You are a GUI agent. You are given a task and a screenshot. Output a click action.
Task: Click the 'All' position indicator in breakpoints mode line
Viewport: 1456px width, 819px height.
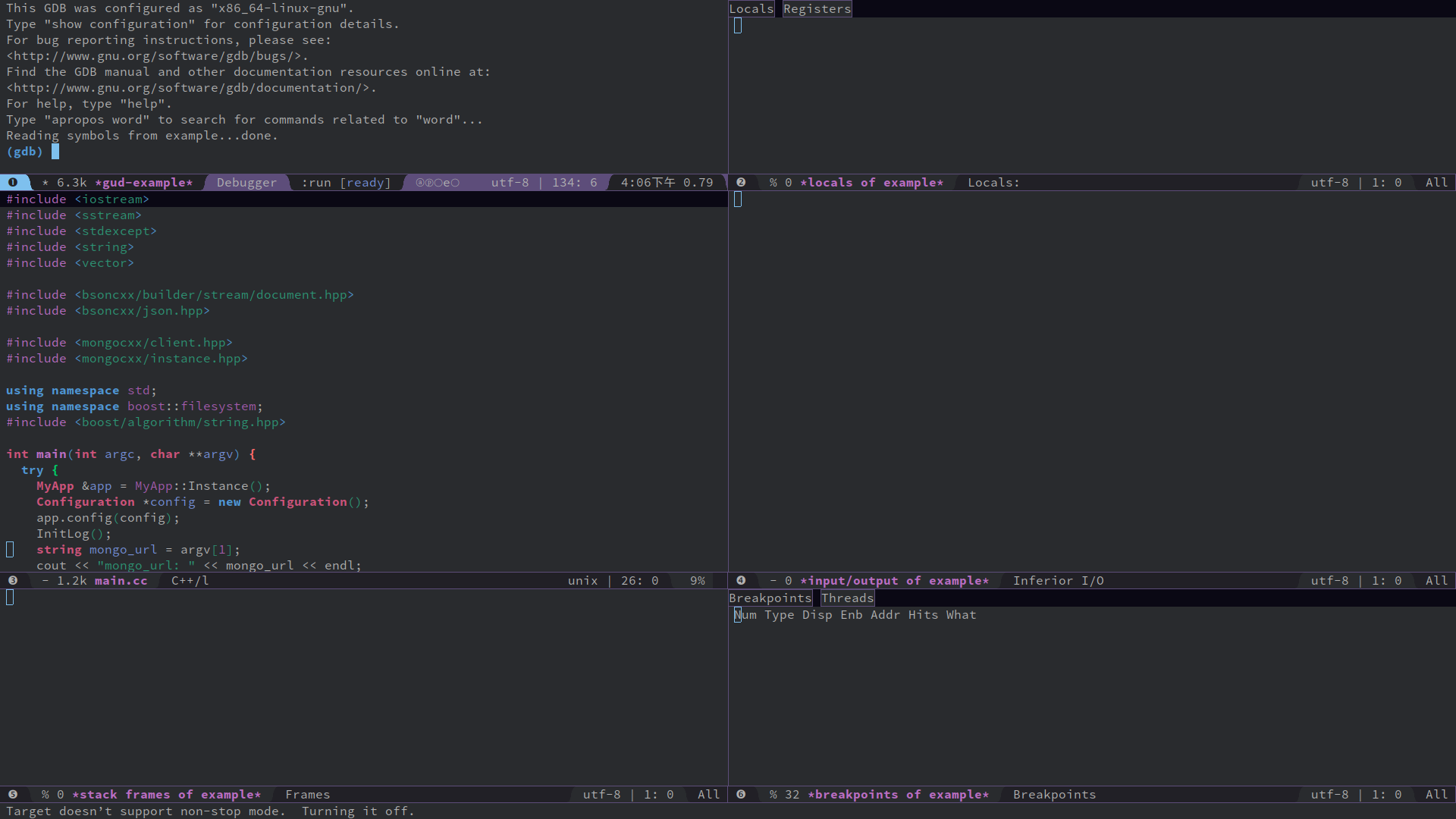pyautogui.click(x=1436, y=795)
